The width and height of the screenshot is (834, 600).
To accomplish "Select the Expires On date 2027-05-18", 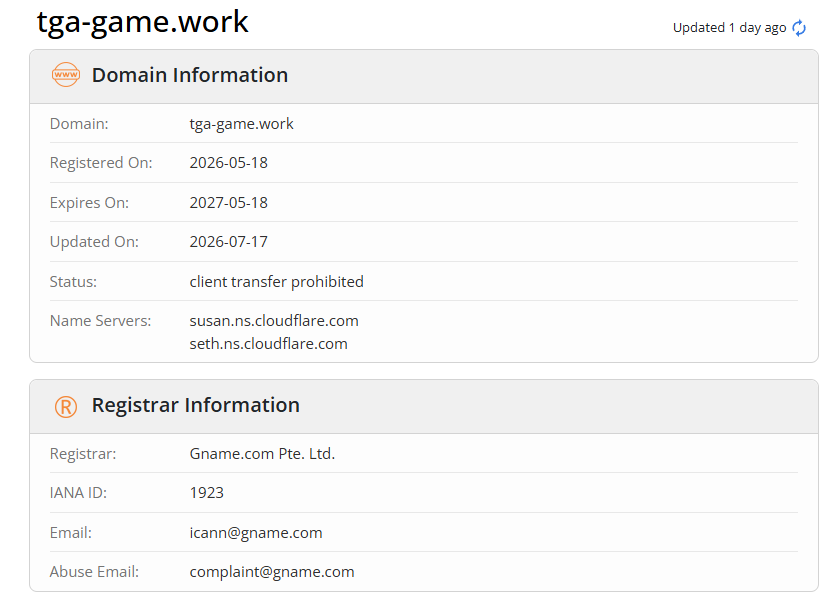I will pyautogui.click(x=229, y=203).
